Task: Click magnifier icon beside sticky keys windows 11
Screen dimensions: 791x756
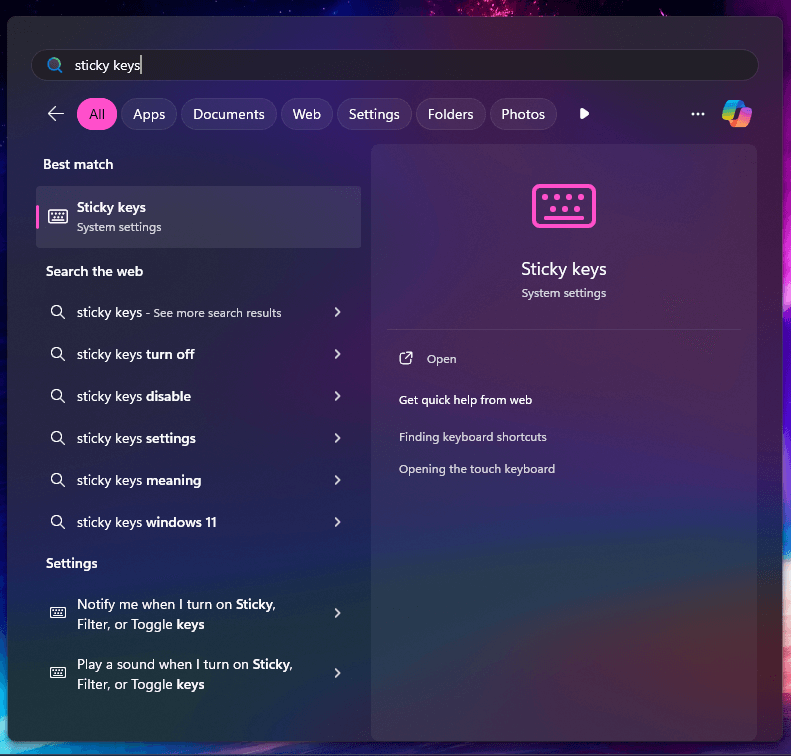Action: pyautogui.click(x=58, y=522)
